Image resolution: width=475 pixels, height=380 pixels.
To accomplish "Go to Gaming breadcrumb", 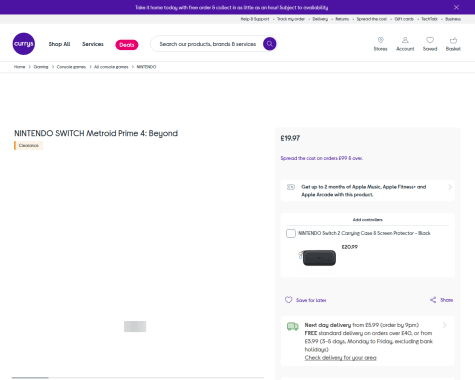I will (41, 67).
